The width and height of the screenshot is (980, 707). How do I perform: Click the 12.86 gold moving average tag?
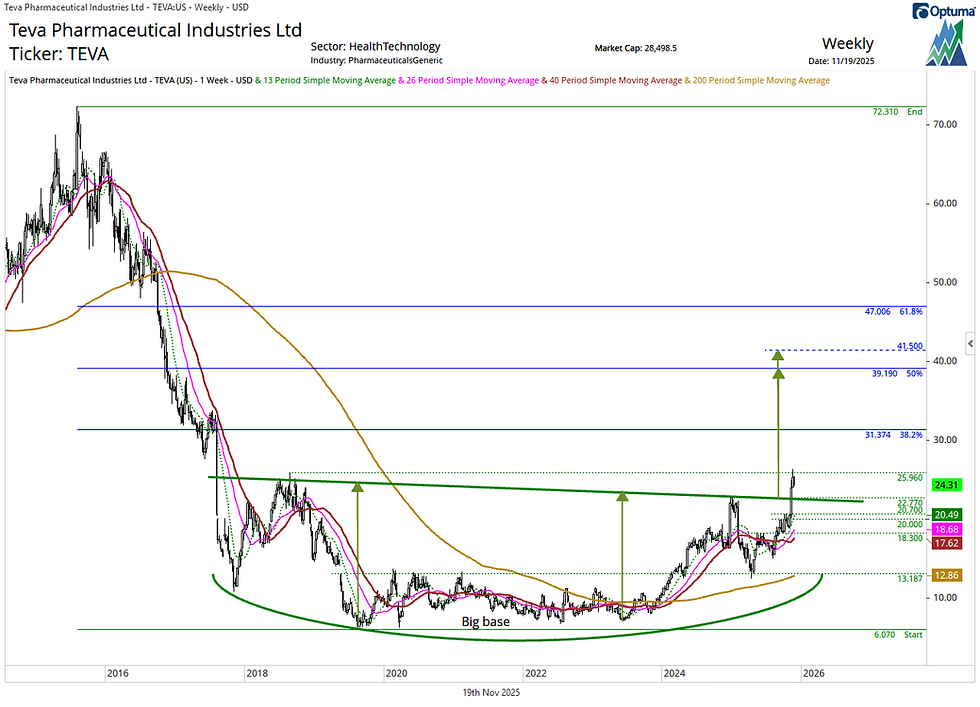pyautogui.click(x=946, y=575)
